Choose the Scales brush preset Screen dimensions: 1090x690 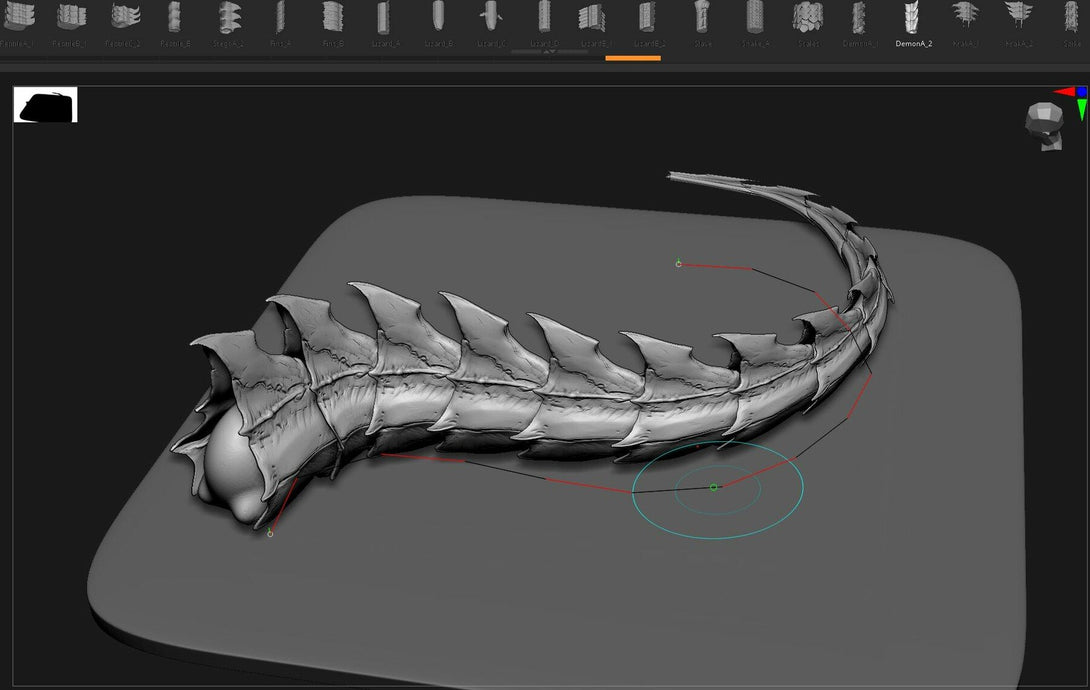tap(808, 22)
